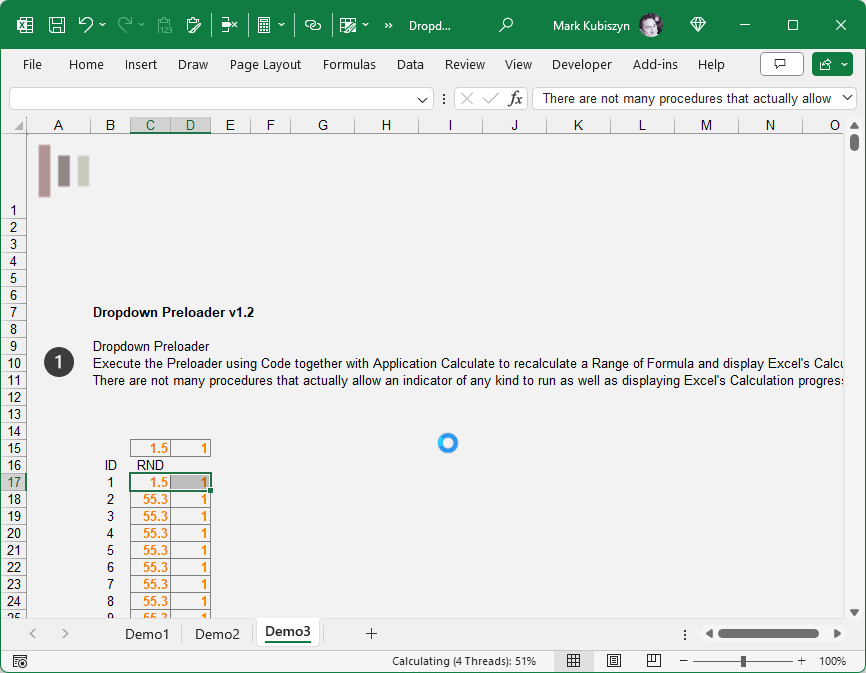Expand the formula bar chevron

click(849, 98)
